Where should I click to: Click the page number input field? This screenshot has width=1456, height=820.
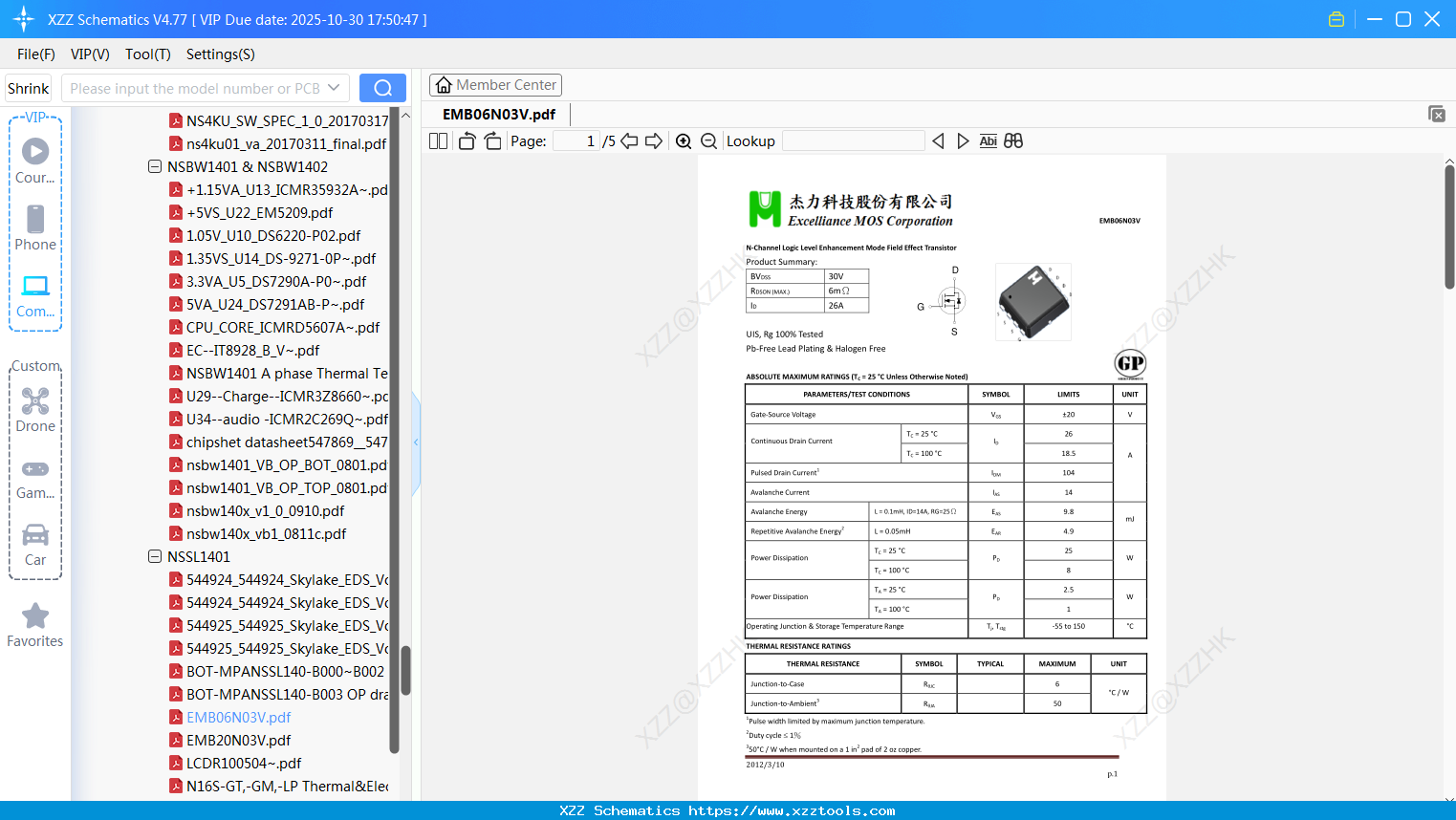(576, 141)
